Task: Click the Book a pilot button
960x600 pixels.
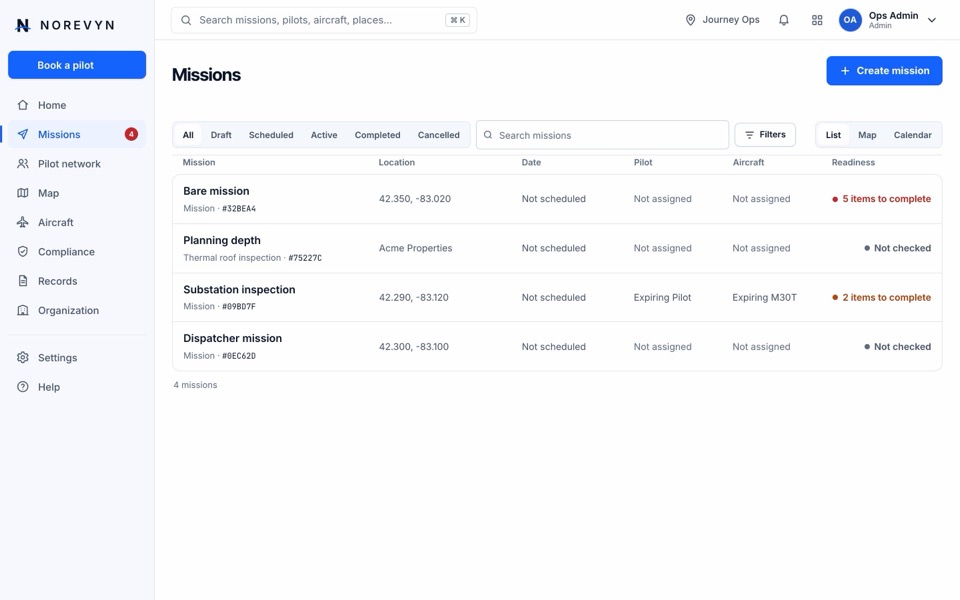Action: (x=77, y=65)
